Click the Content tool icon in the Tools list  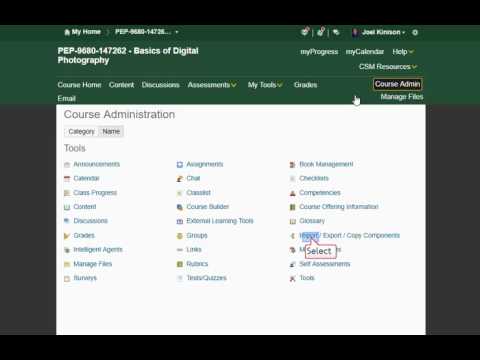tap(67, 207)
